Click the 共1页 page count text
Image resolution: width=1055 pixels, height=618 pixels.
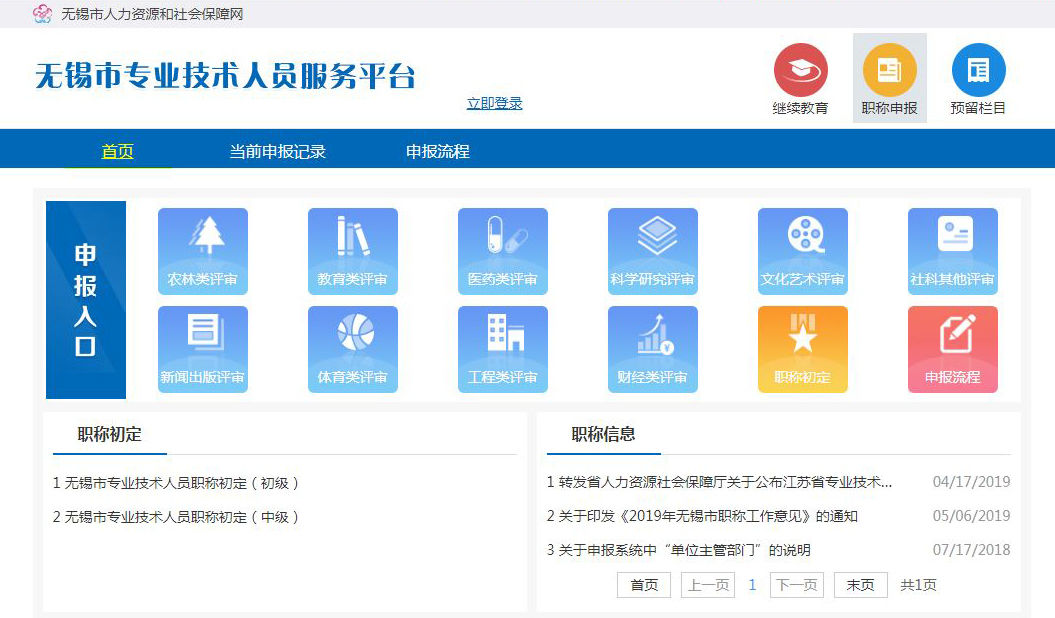pos(918,585)
